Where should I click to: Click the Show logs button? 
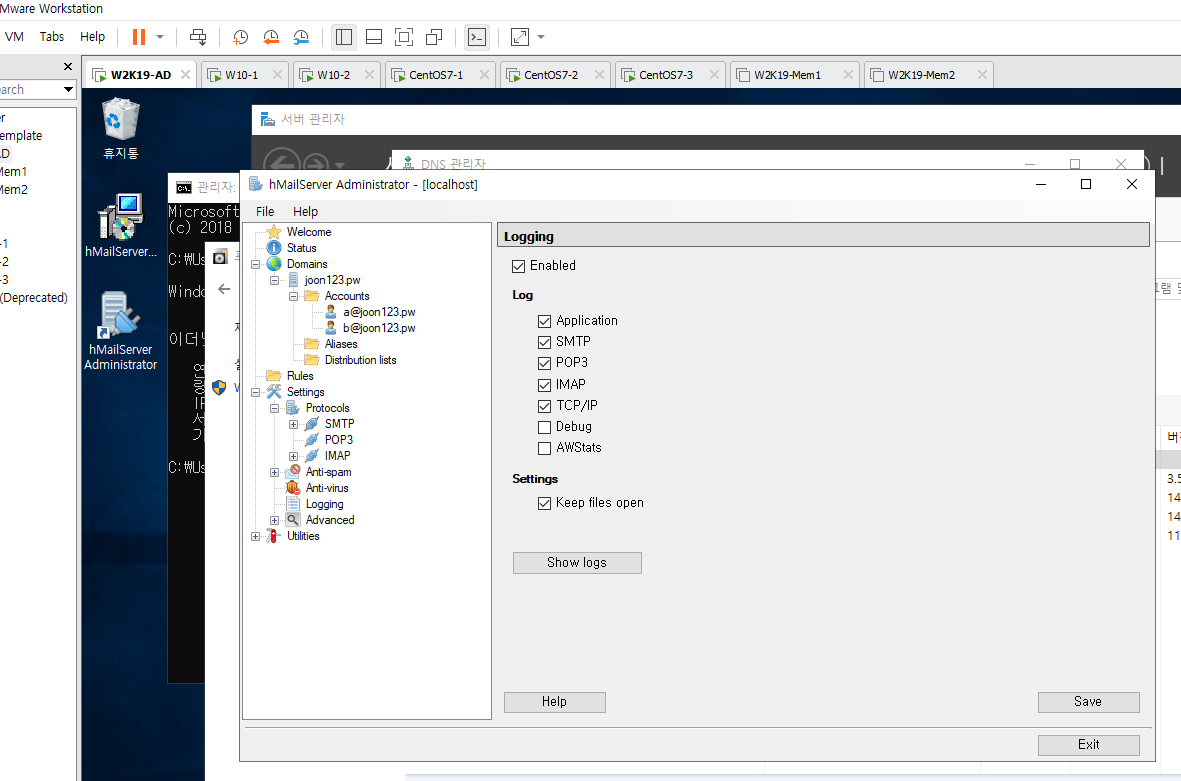577,563
